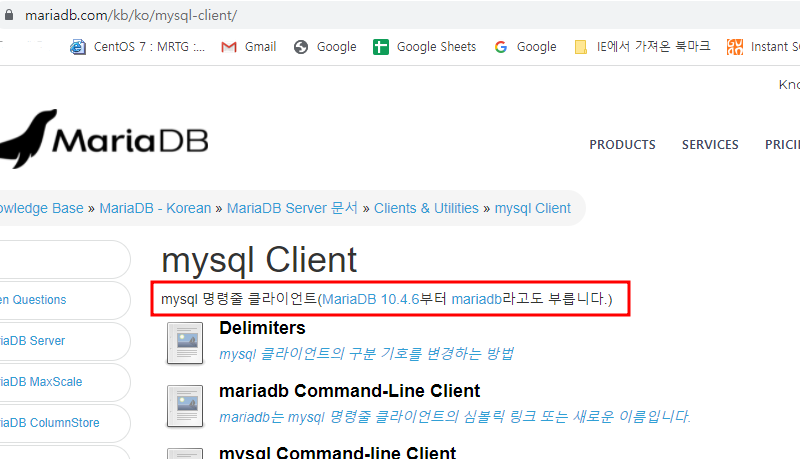
Task: Go to MariaDB Server 문서 breadcrumb
Action: (x=292, y=208)
